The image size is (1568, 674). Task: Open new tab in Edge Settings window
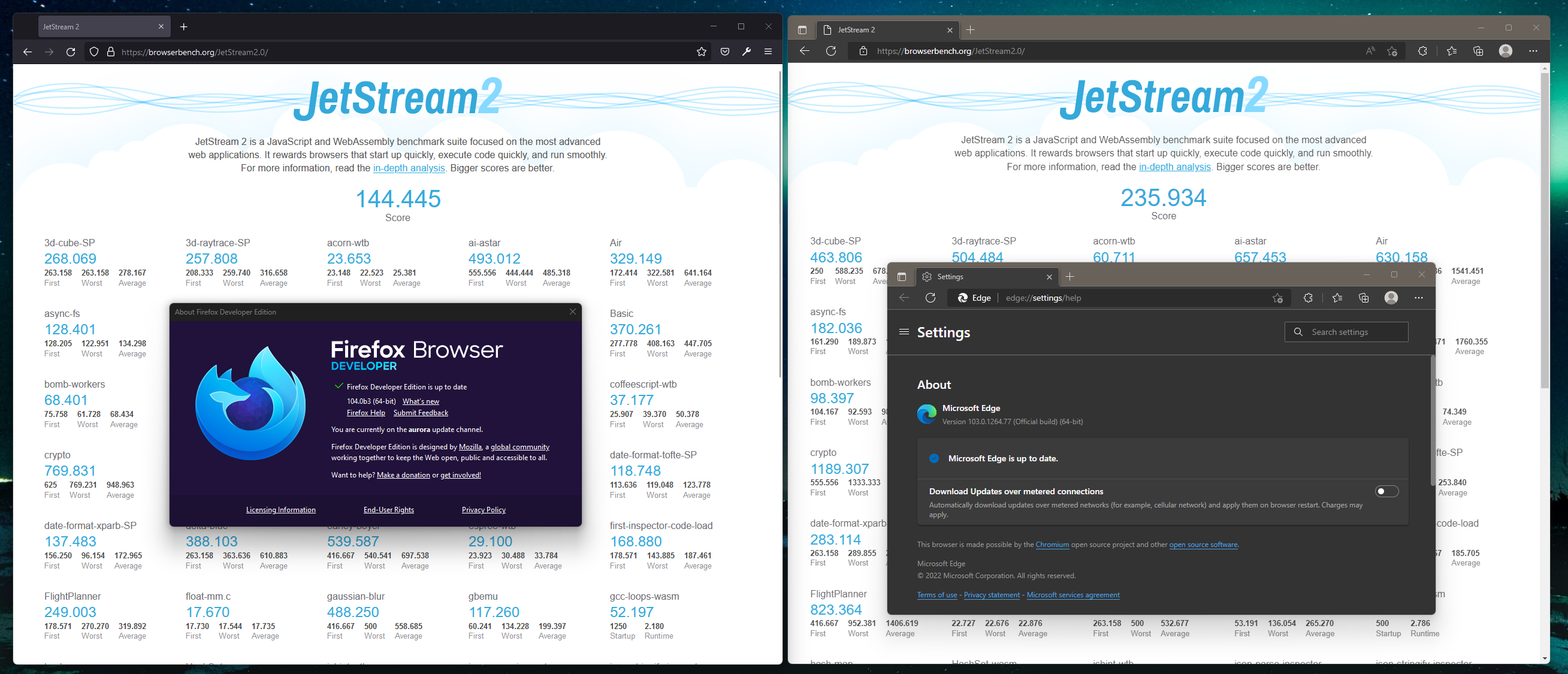click(x=1069, y=277)
